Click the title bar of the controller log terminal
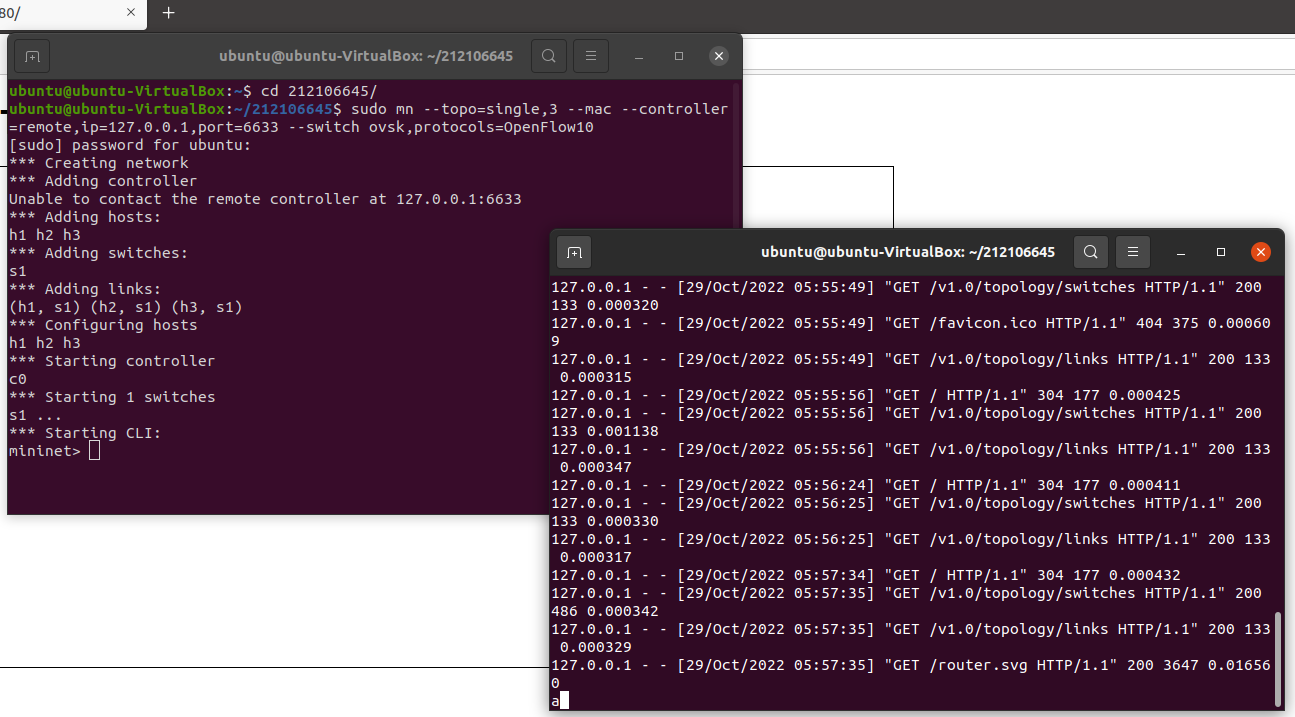 coord(907,252)
